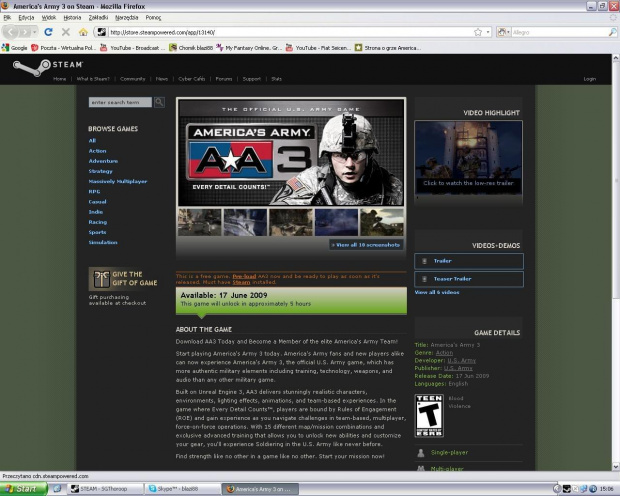Click the U.S. Army developer link
620x496 pixels.
[461, 360]
